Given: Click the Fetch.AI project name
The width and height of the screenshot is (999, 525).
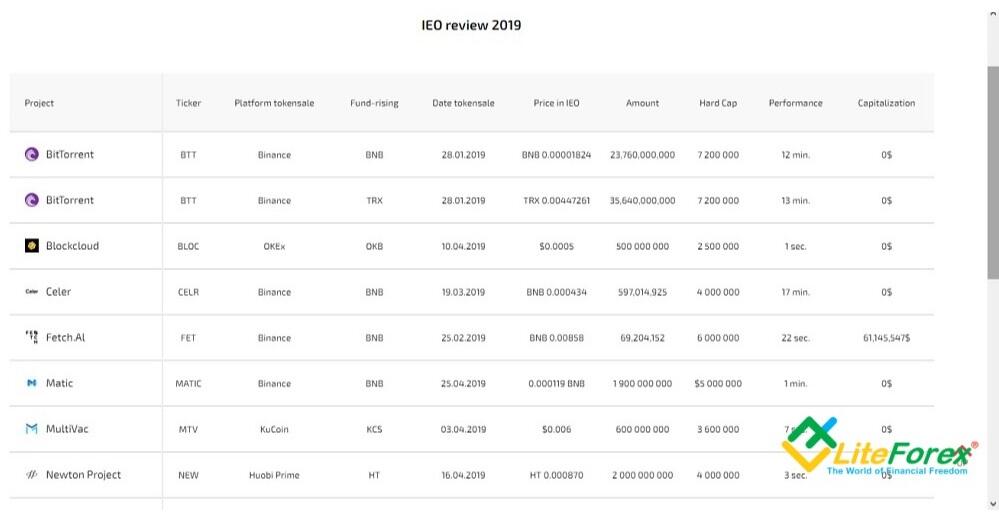Looking at the screenshot, I should coord(66,337).
